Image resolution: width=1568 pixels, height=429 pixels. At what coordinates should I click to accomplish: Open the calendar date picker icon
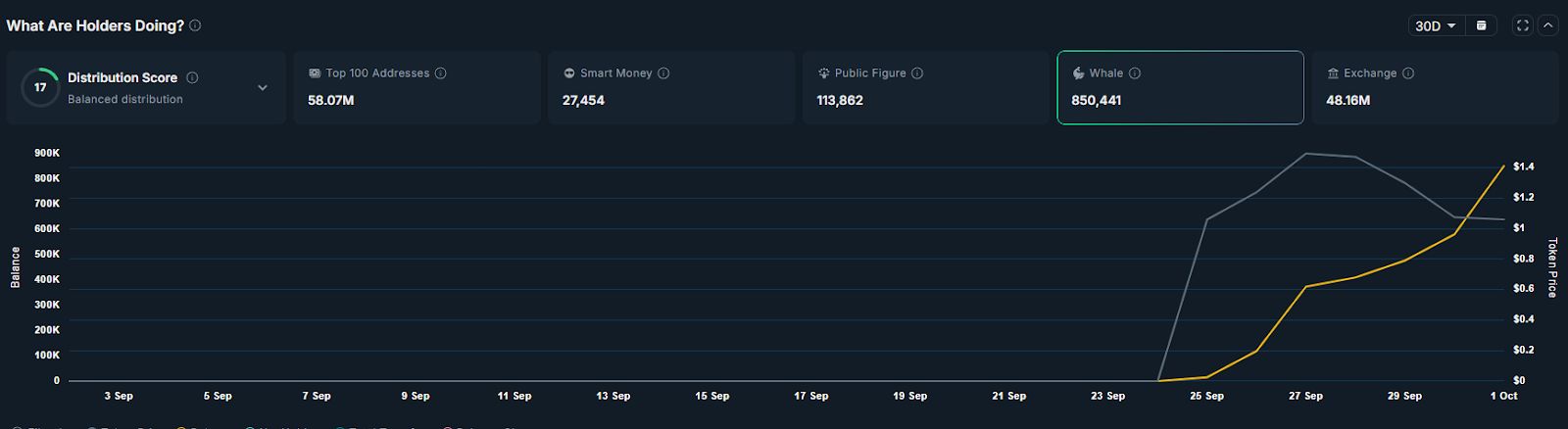[x=1482, y=25]
